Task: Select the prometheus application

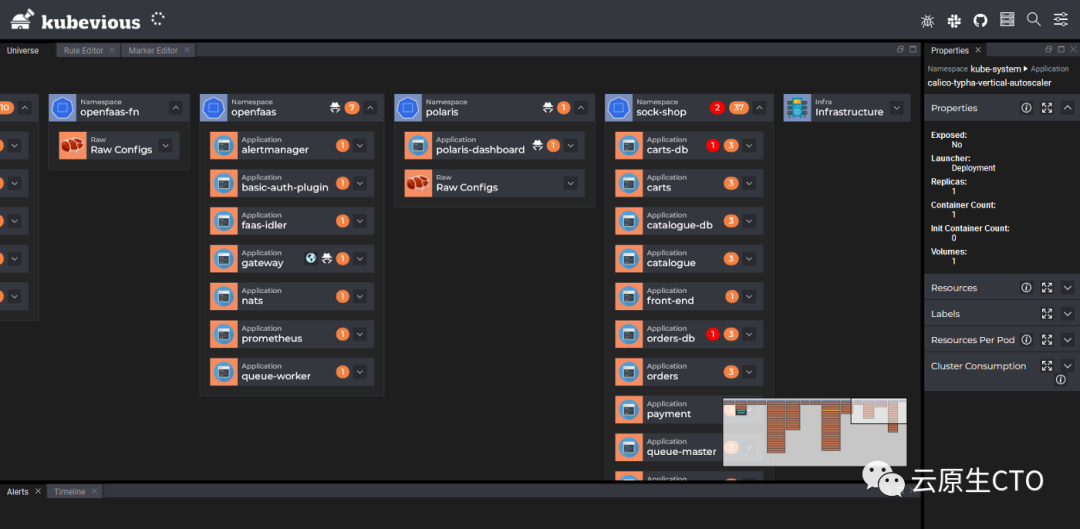Action: click(292, 334)
